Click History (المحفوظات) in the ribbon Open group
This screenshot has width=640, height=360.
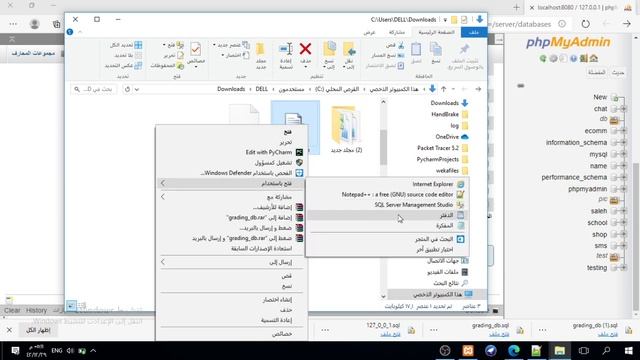pos(167,65)
